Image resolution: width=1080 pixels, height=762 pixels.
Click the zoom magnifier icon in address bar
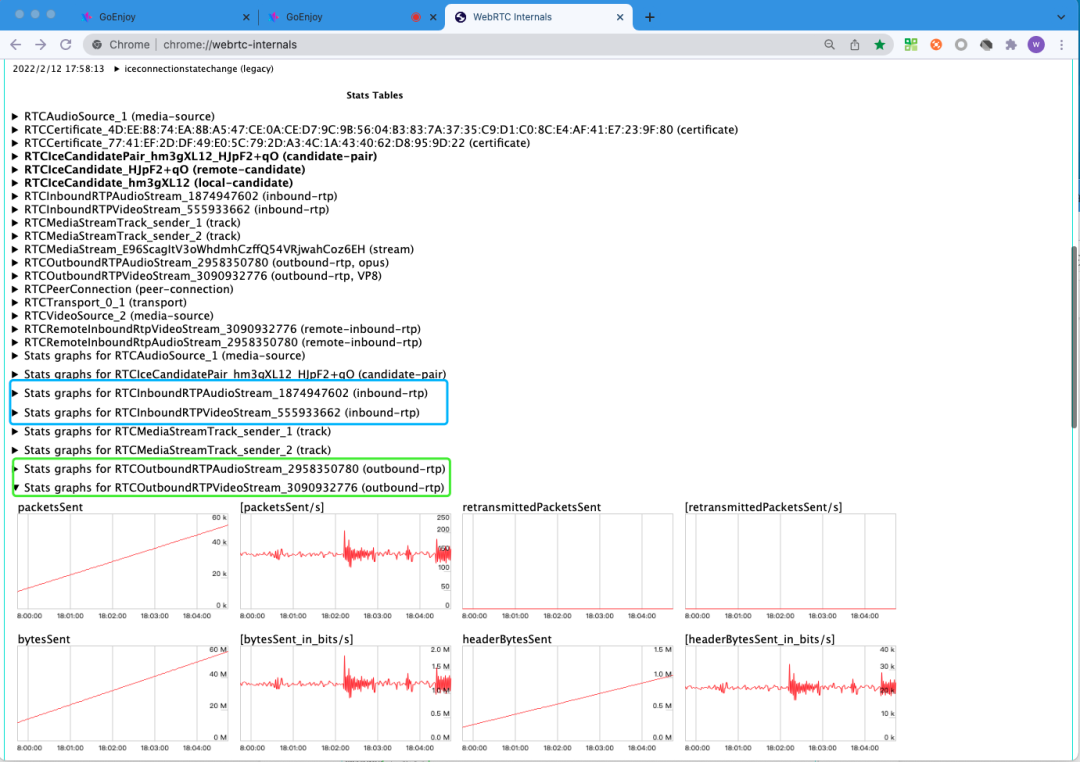830,45
